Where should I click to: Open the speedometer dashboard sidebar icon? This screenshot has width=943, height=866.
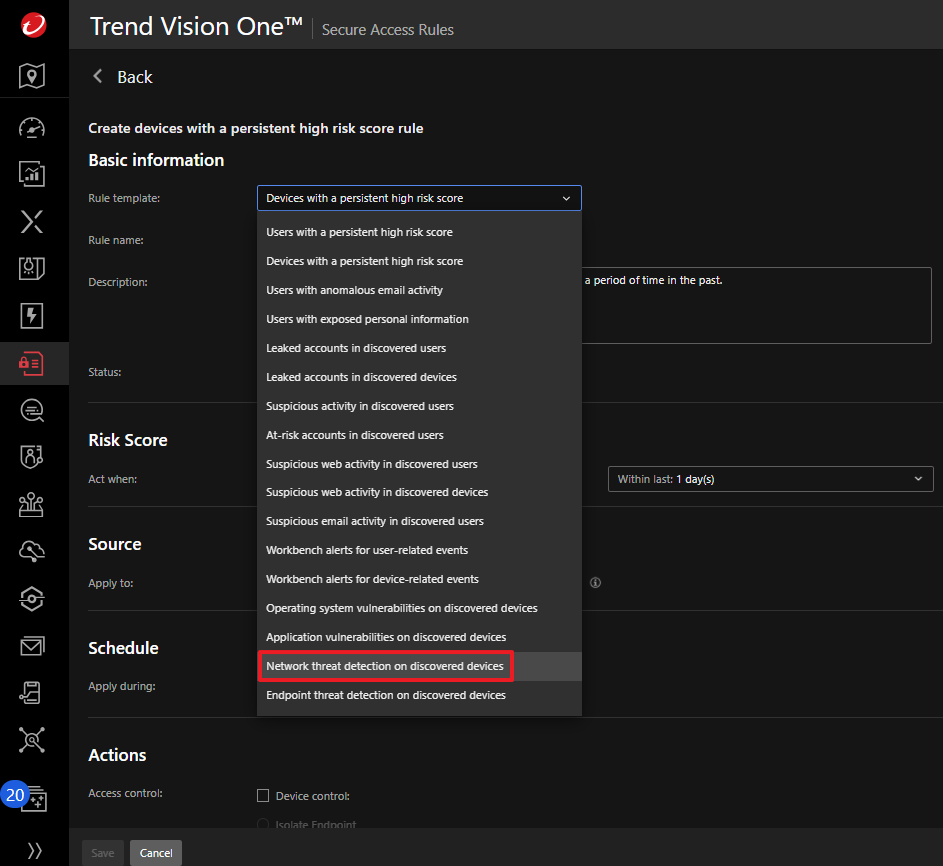pyautogui.click(x=32, y=128)
